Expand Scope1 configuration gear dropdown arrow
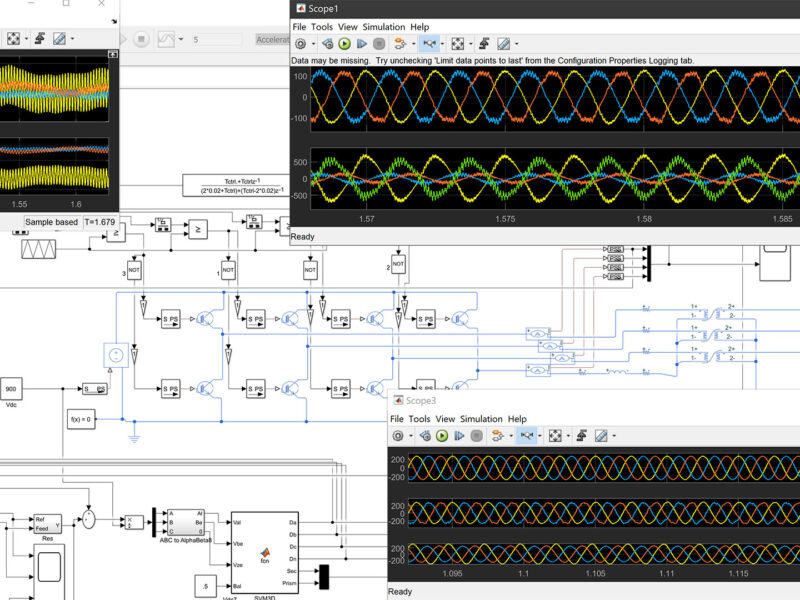Screen dimensions: 800x600 [x=313, y=44]
